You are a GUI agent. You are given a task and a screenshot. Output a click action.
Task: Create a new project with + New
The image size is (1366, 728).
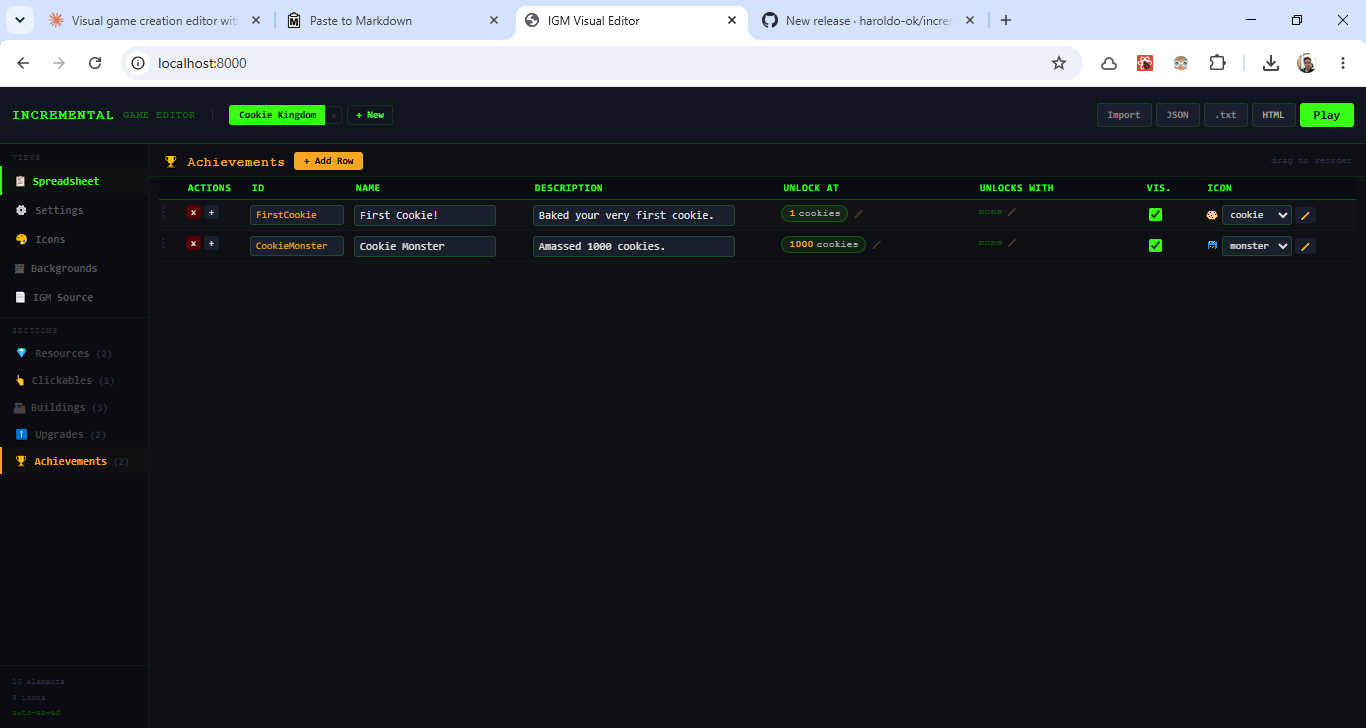[x=370, y=115]
